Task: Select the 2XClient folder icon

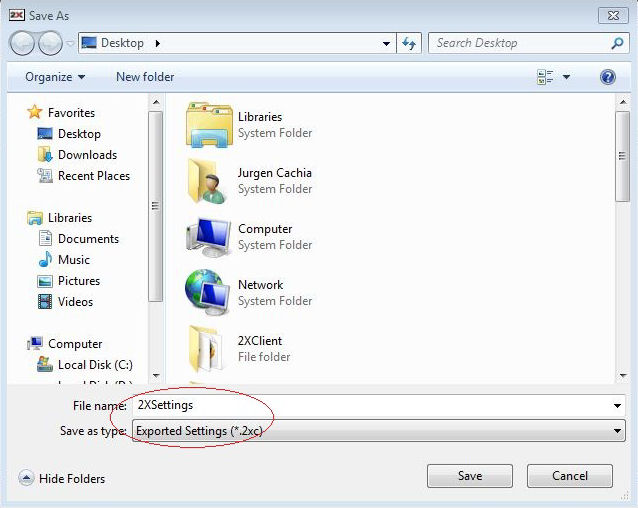Action: point(205,348)
